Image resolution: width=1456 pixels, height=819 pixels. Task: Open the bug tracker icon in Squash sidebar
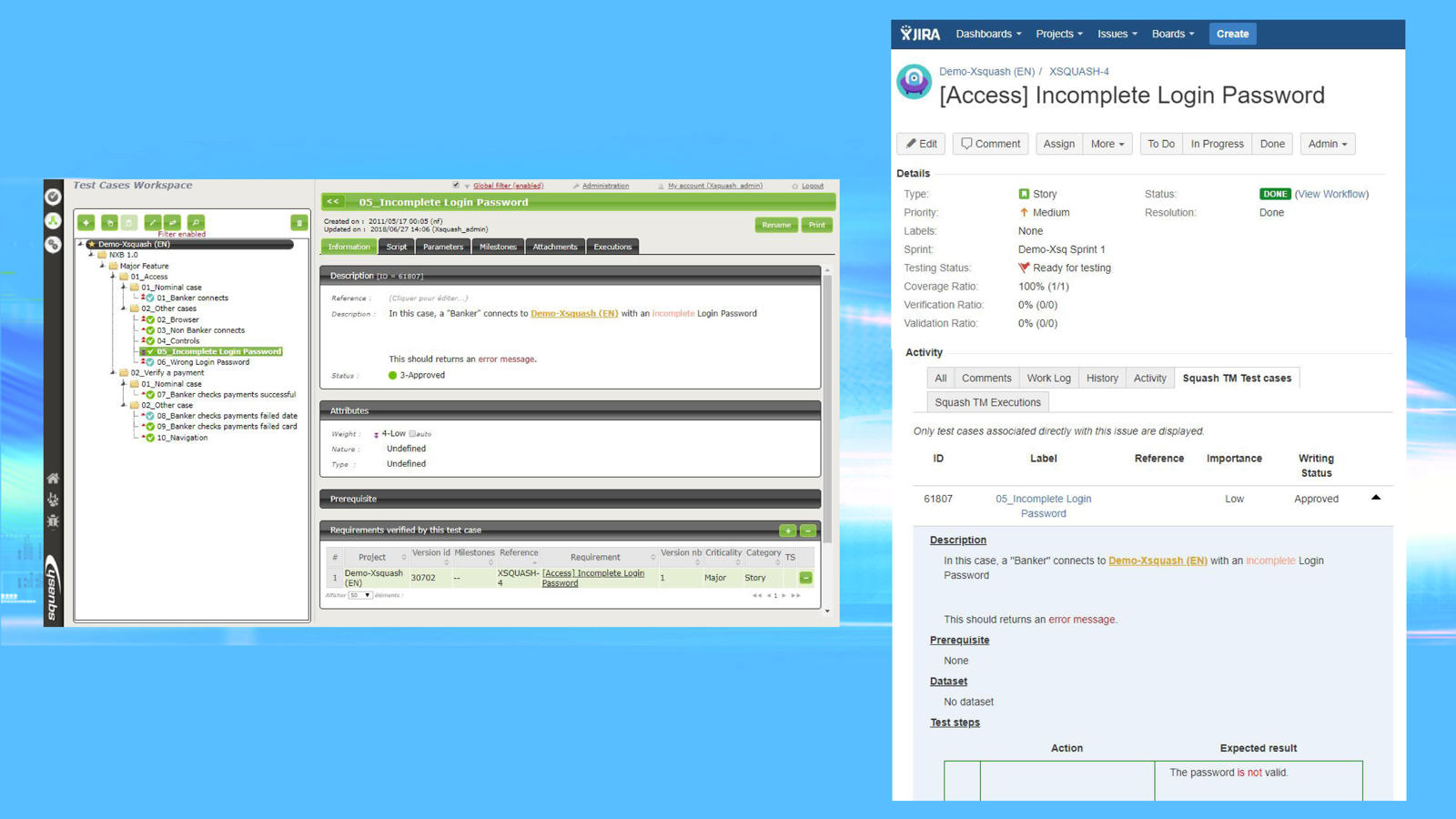[x=53, y=521]
